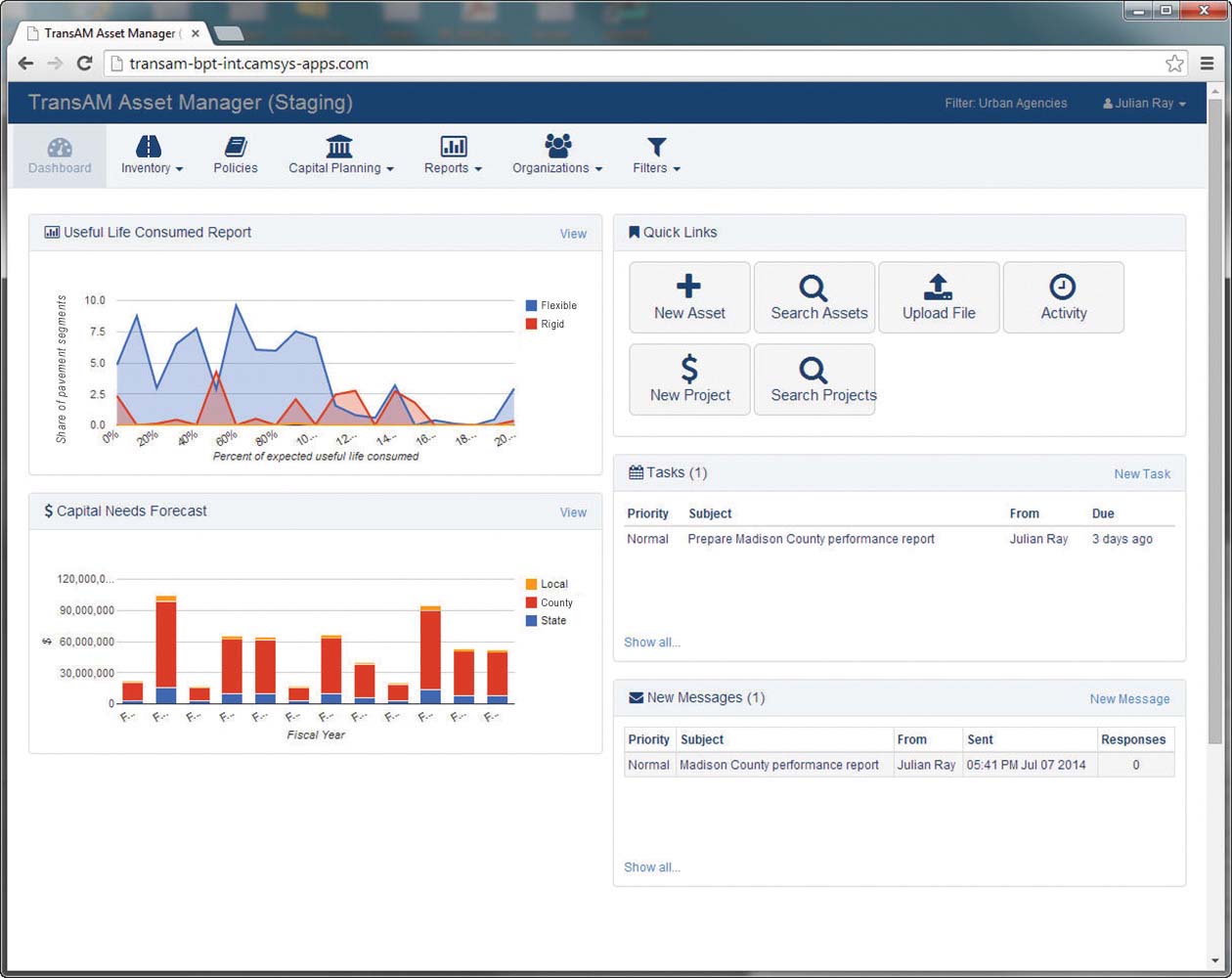Click '05:41 PM Jul 07 2014' sent time
The width and height of the screenshot is (1232, 978).
tap(1026, 765)
